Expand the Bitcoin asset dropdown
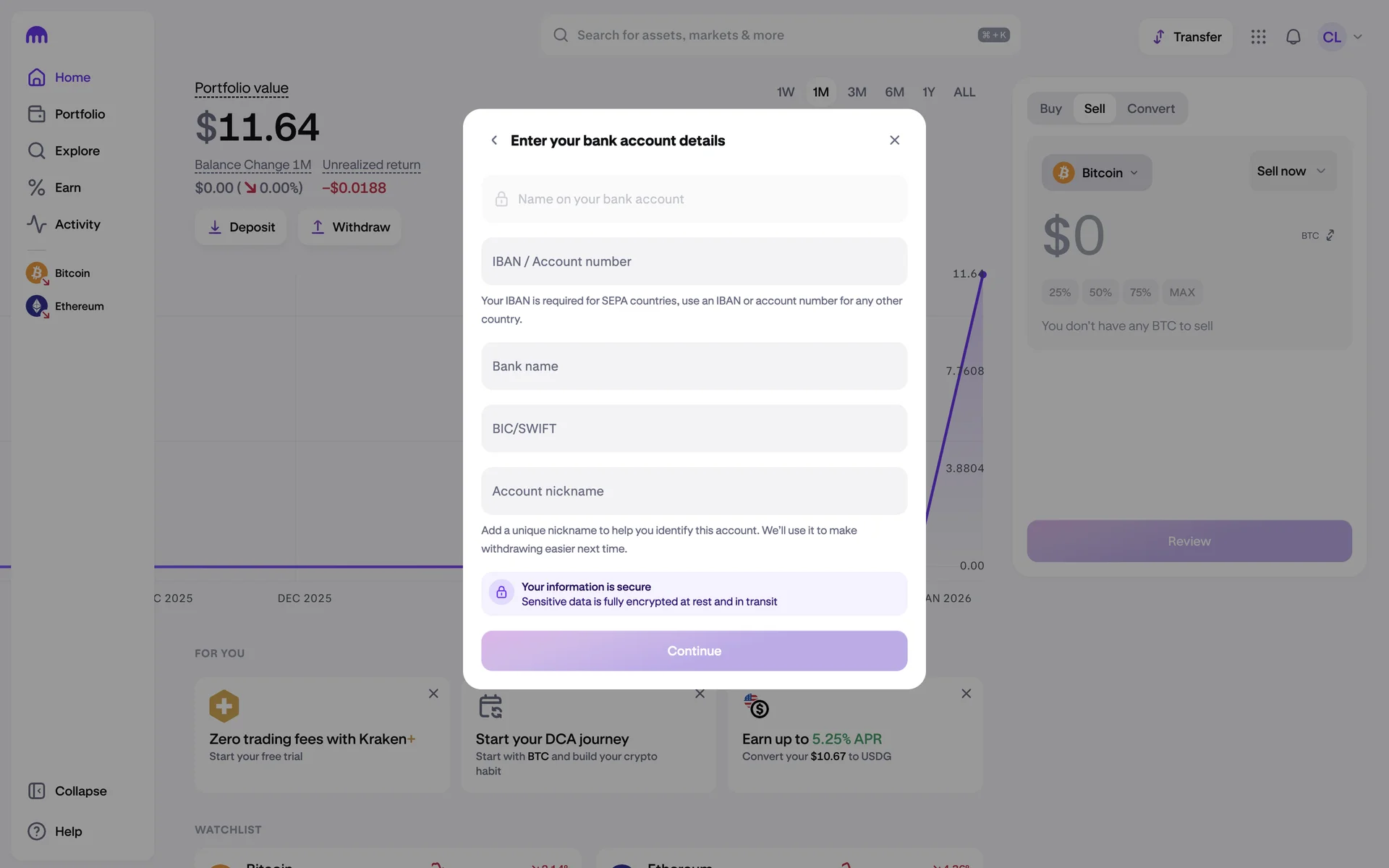This screenshot has width=1389, height=868. 1096,173
